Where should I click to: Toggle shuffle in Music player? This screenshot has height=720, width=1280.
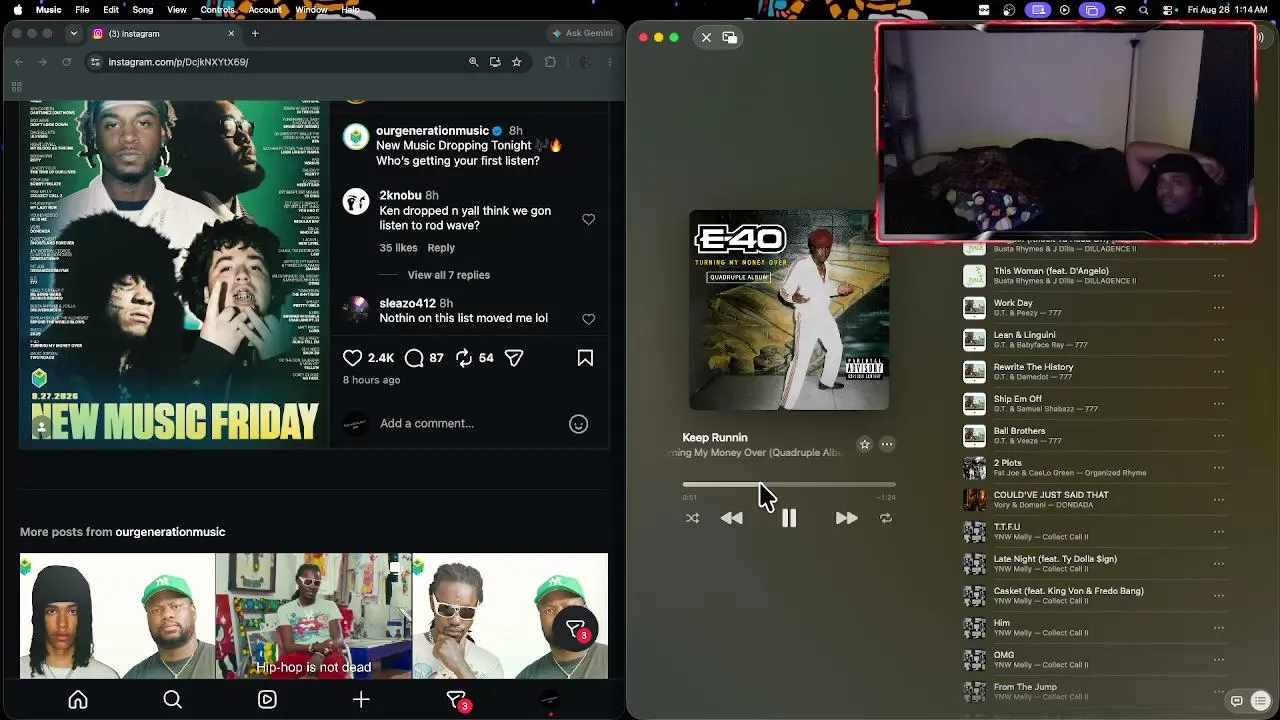coord(692,518)
